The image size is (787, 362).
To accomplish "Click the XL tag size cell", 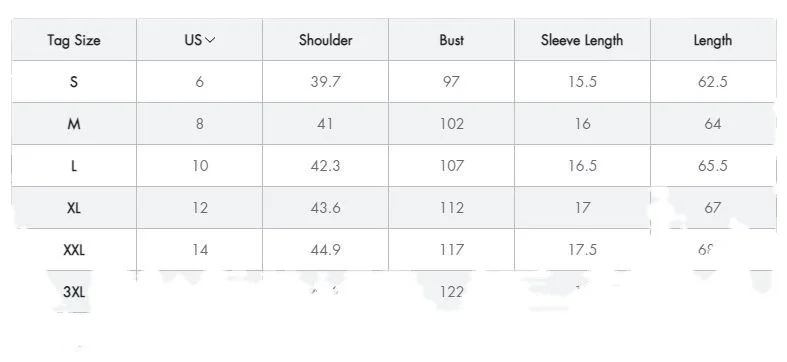I will click(x=74, y=208).
